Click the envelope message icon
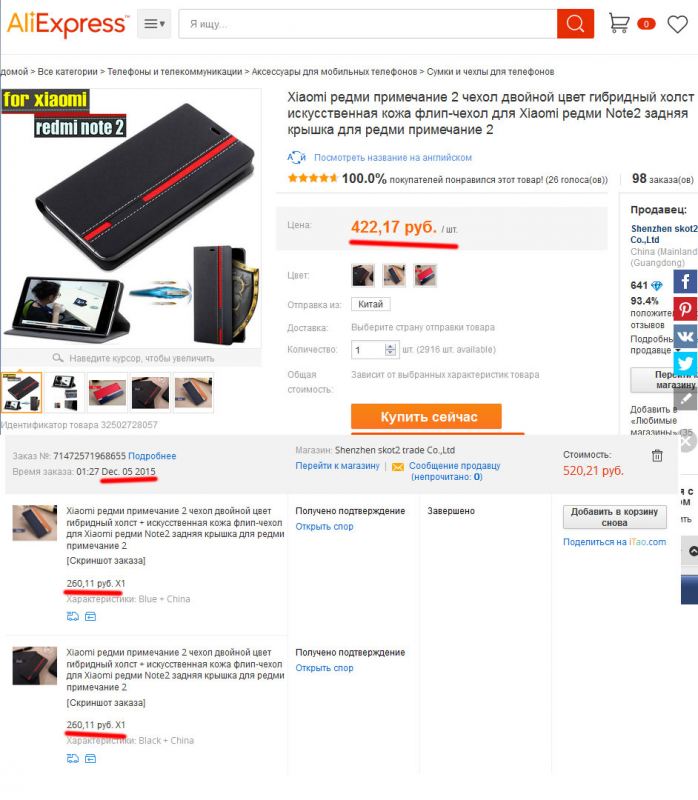Screen dimensions: 698x800 (398, 466)
